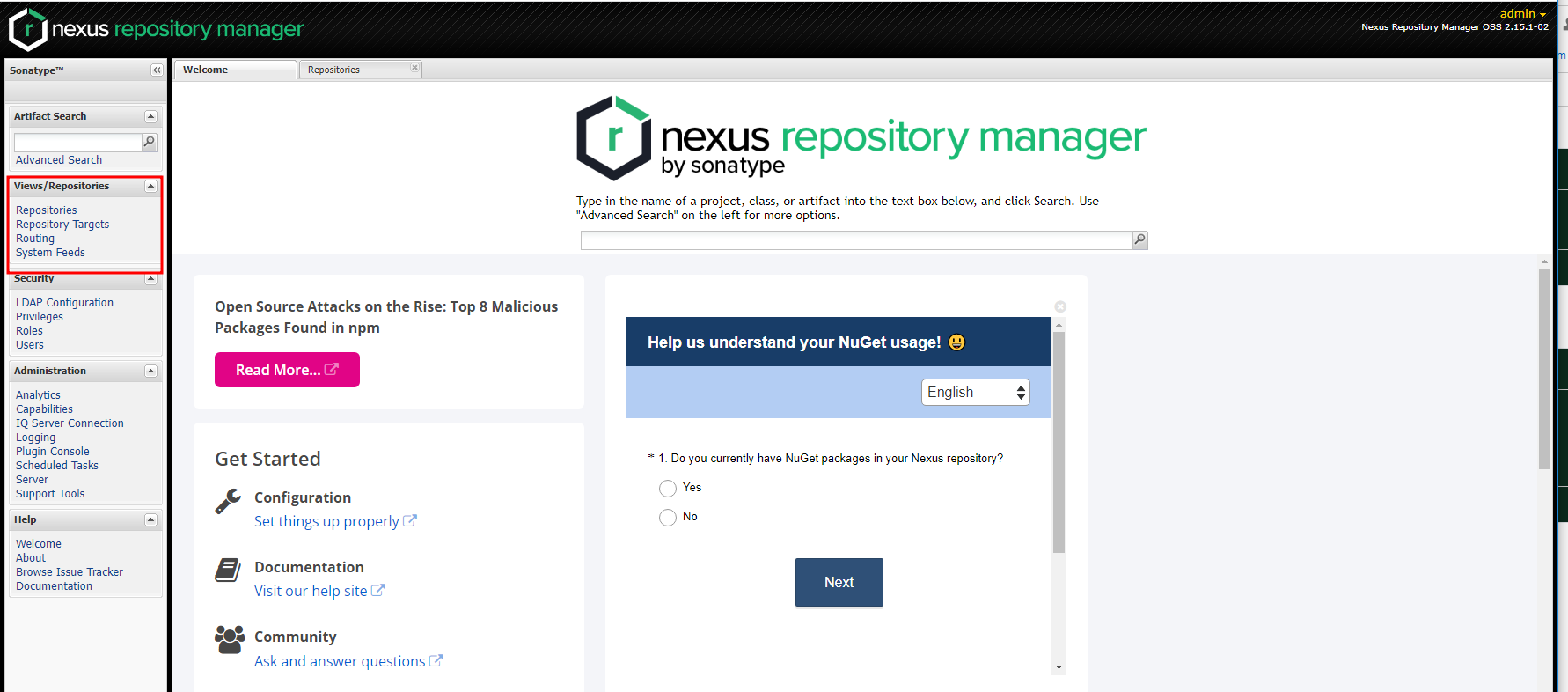
Task: Dismiss the NuGet survey with close icon
Action: (1060, 306)
